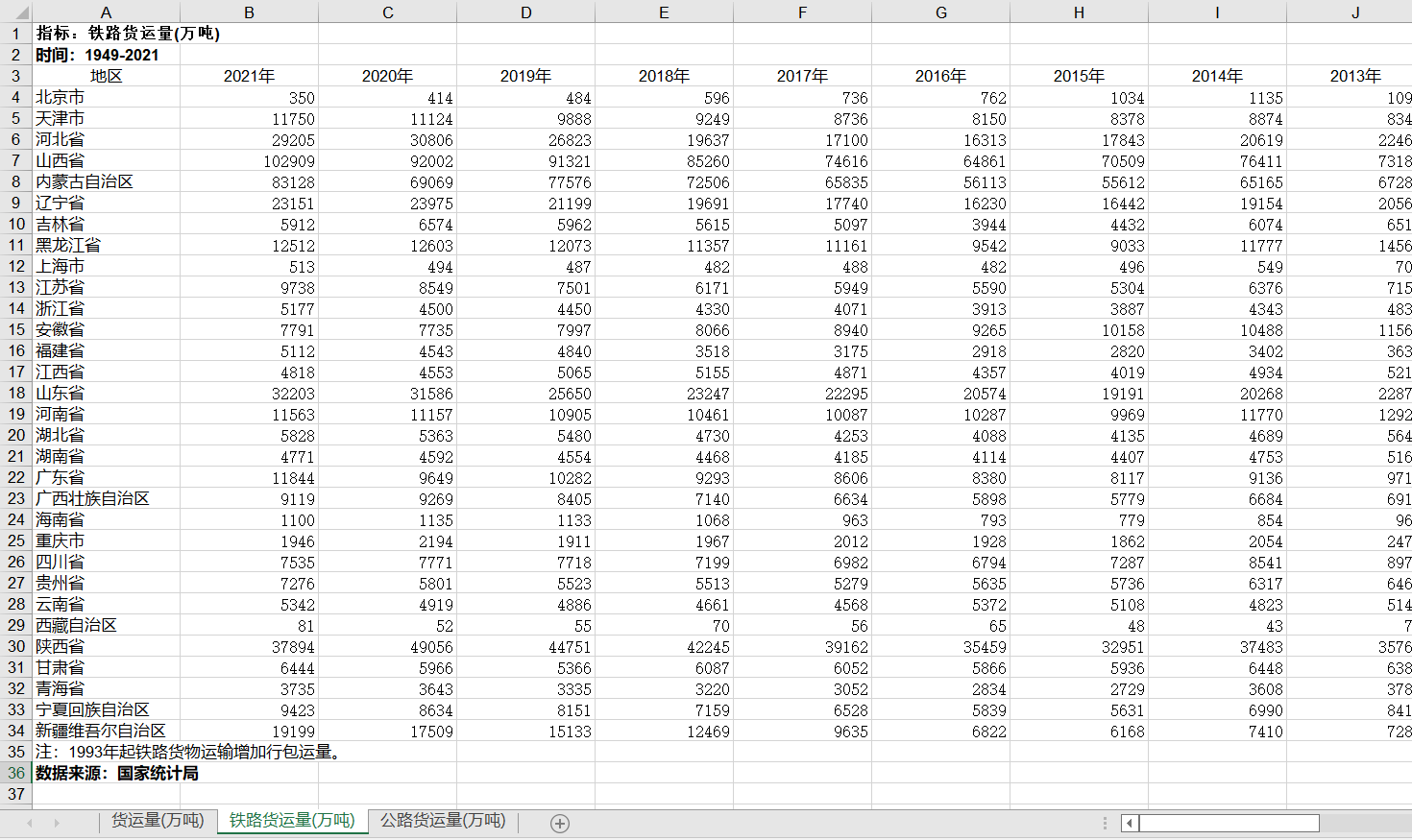
Task: Click value 963 for 海南省 2017
Action: (x=802, y=519)
